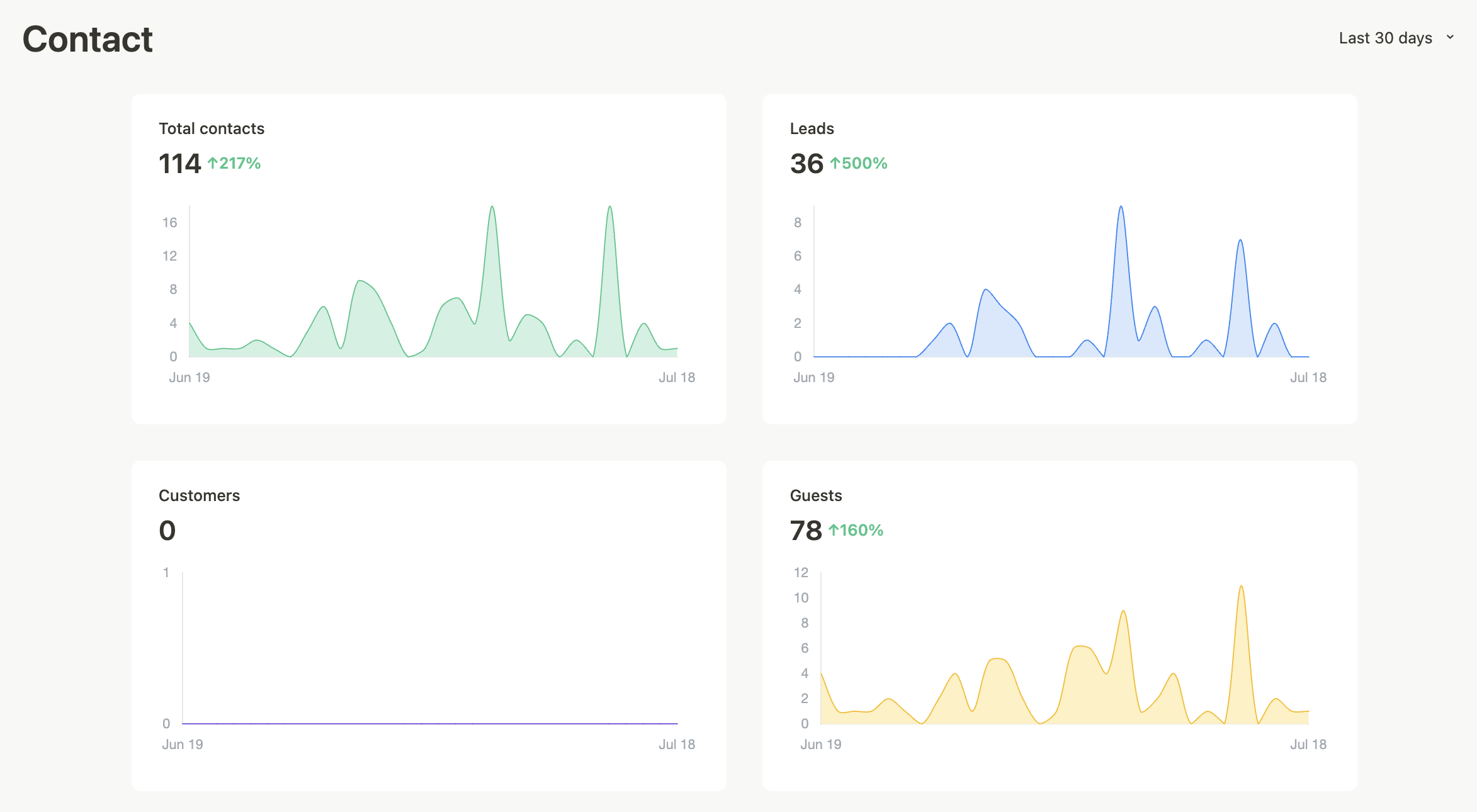1477x812 pixels.
Task: Click the 6 y-axis label in Leads chart
Action: [798, 256]
